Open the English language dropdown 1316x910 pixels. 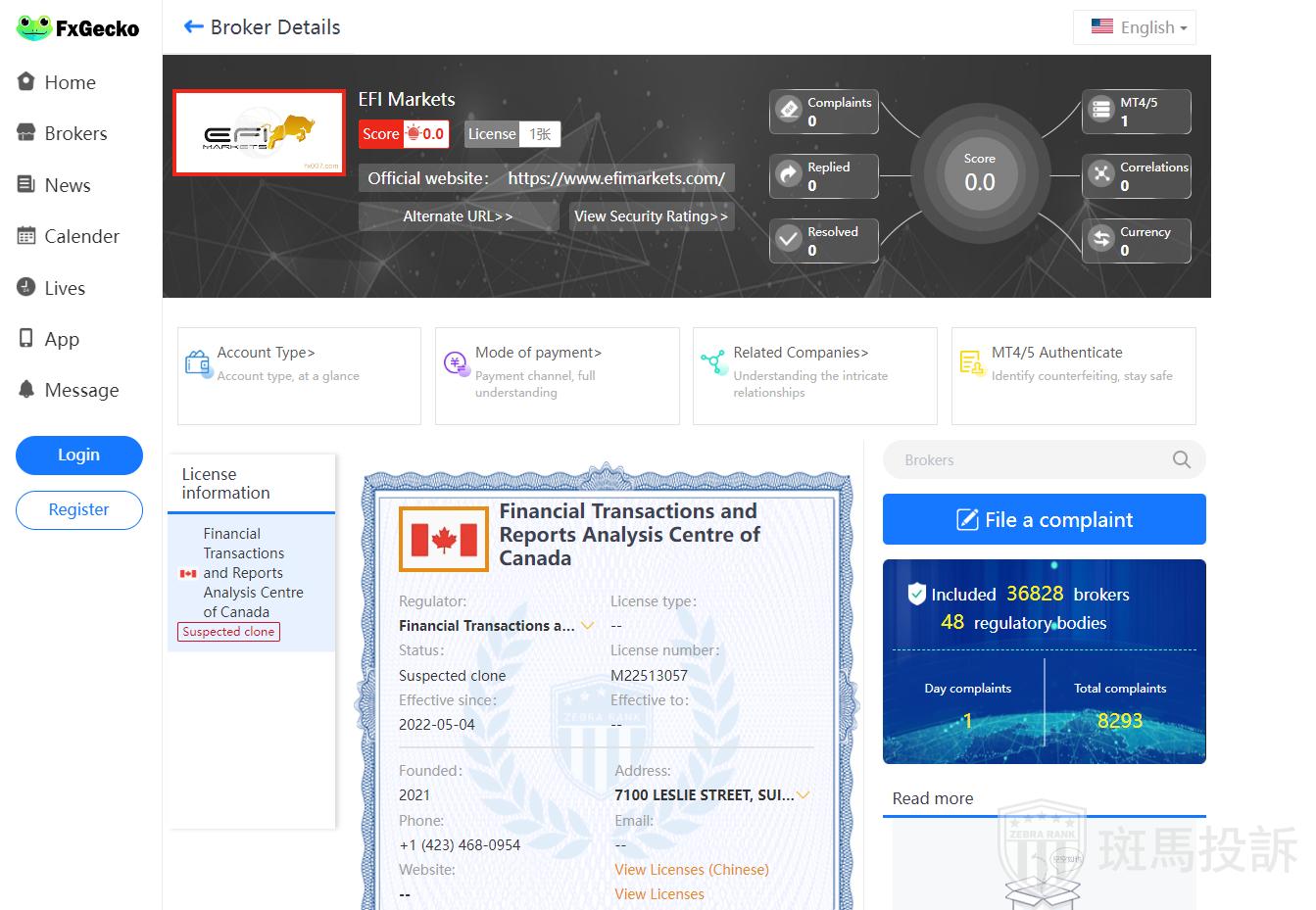1135,27
